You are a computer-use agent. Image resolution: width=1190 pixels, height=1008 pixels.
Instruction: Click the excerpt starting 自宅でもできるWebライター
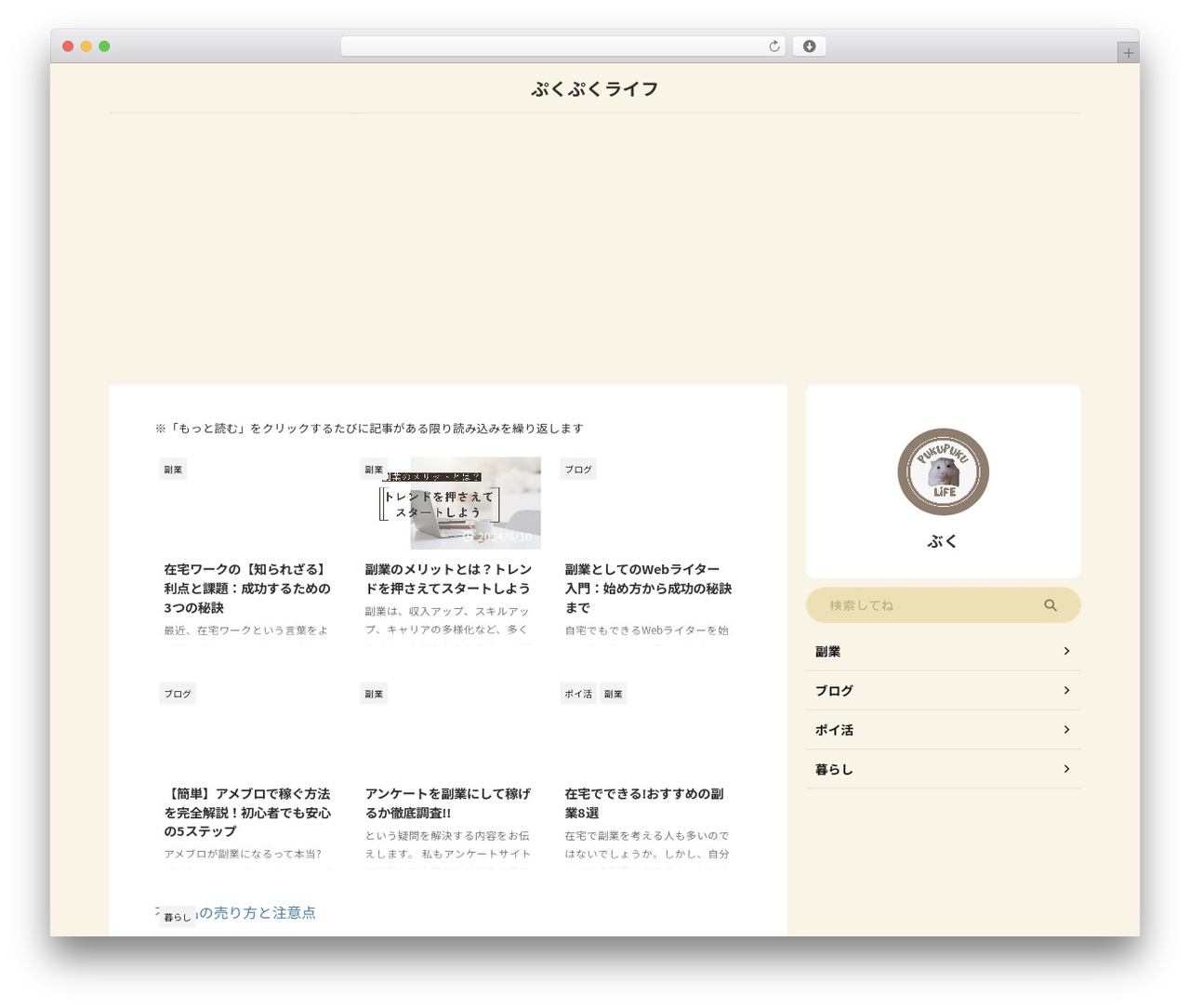click(647, 630)
